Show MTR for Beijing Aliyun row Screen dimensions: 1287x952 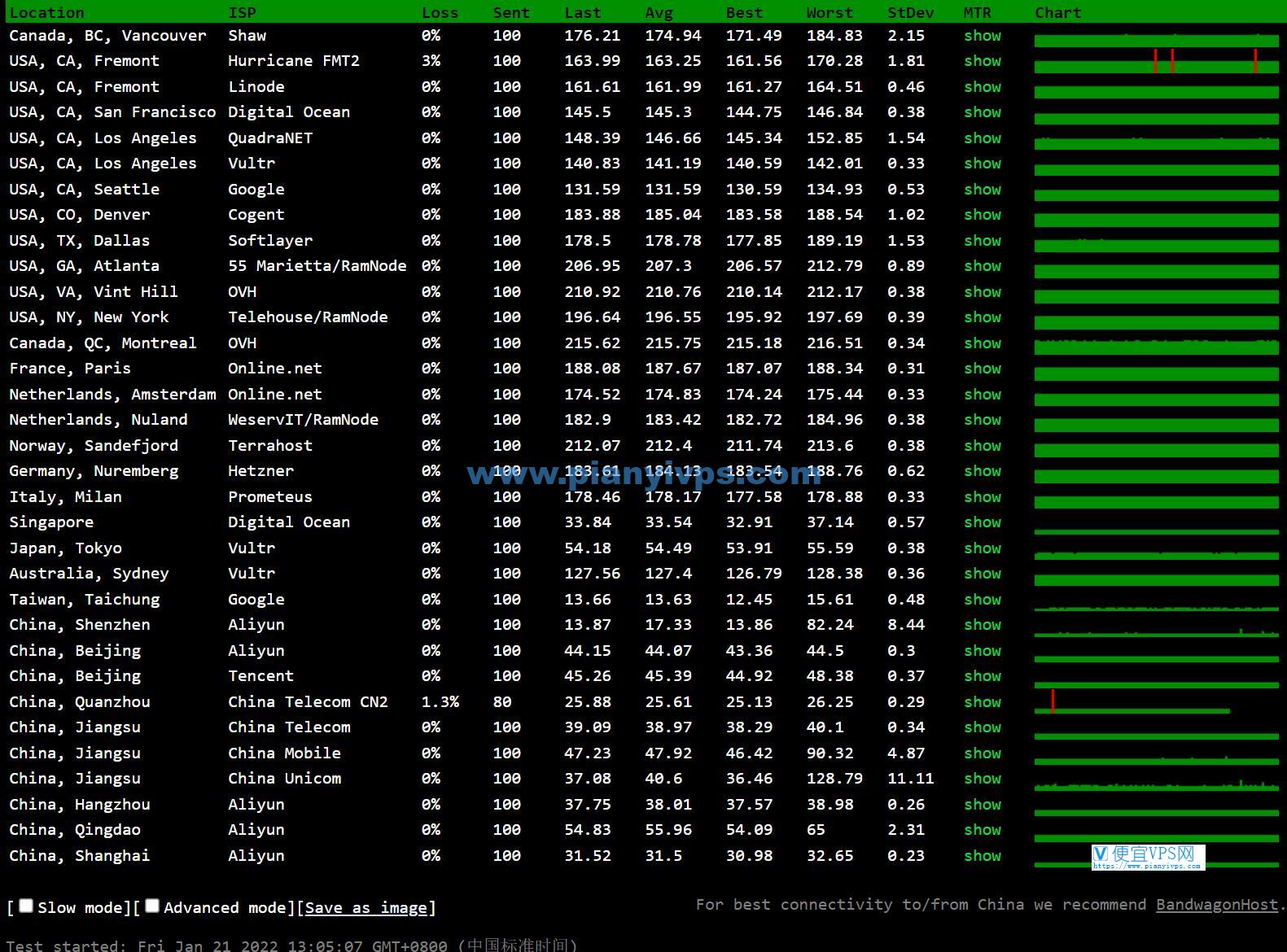coord(983,650)
